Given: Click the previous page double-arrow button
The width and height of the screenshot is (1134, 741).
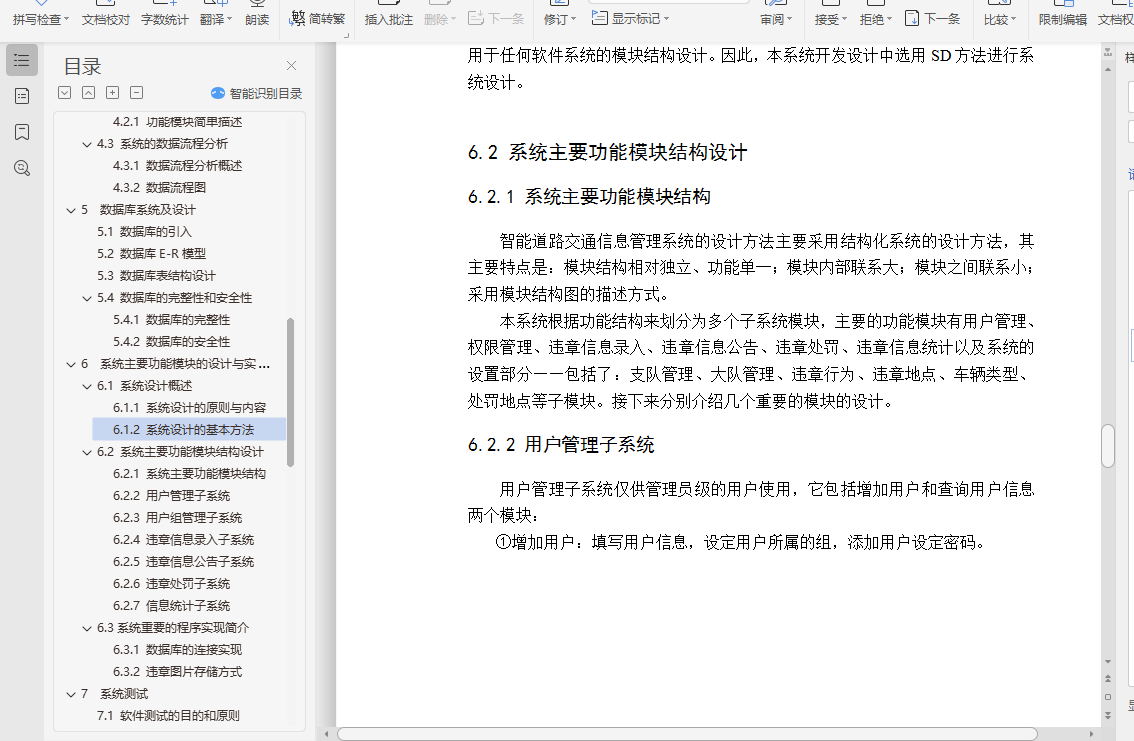Looking at the screenshot, I should tap(1108, 679).
